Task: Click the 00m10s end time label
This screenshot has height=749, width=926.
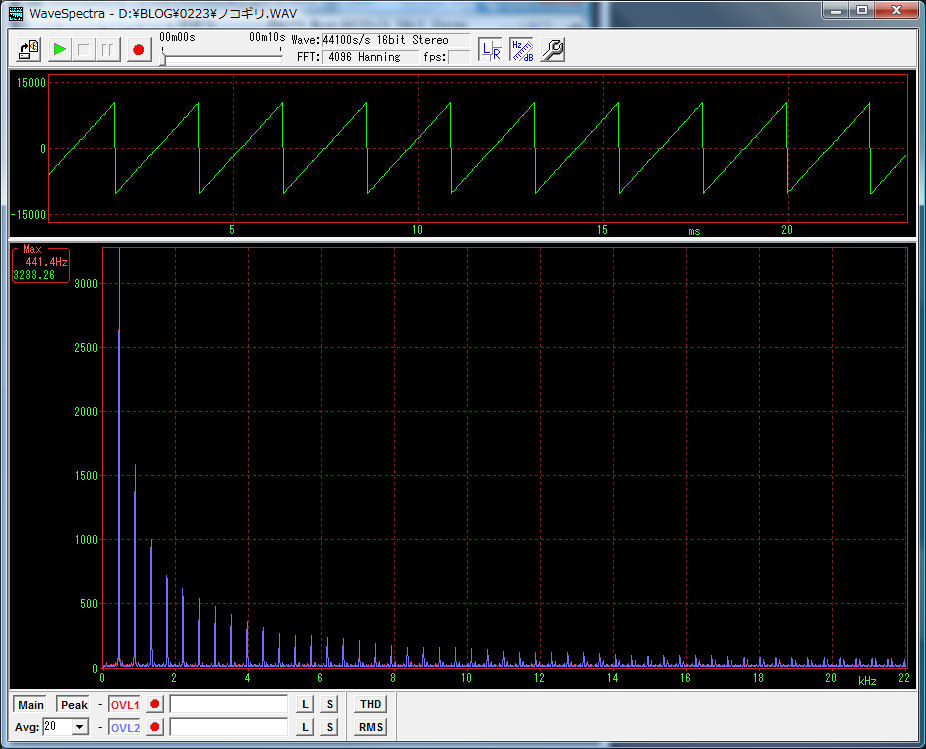Action: (267, 37)
